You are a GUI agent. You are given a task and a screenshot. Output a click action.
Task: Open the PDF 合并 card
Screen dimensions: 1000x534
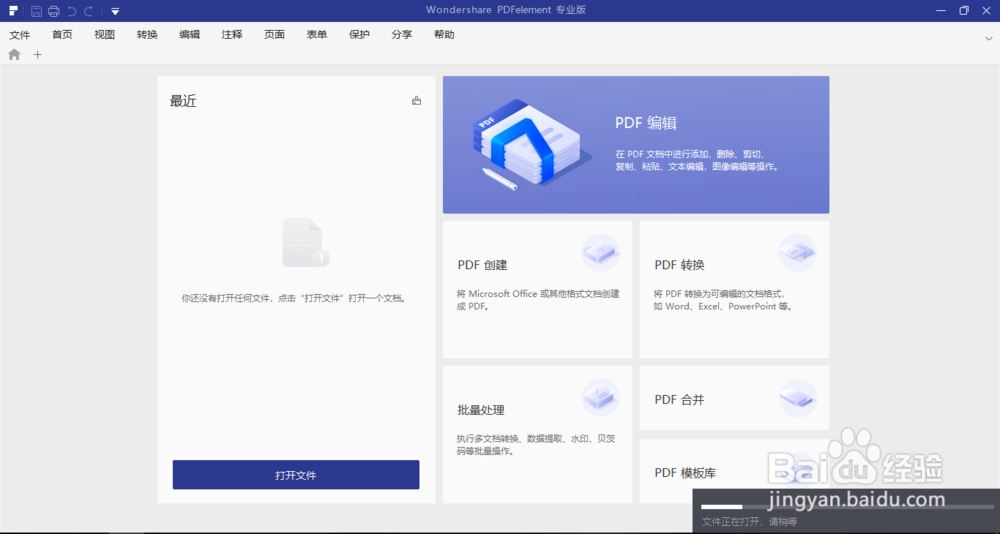point(734,398)
